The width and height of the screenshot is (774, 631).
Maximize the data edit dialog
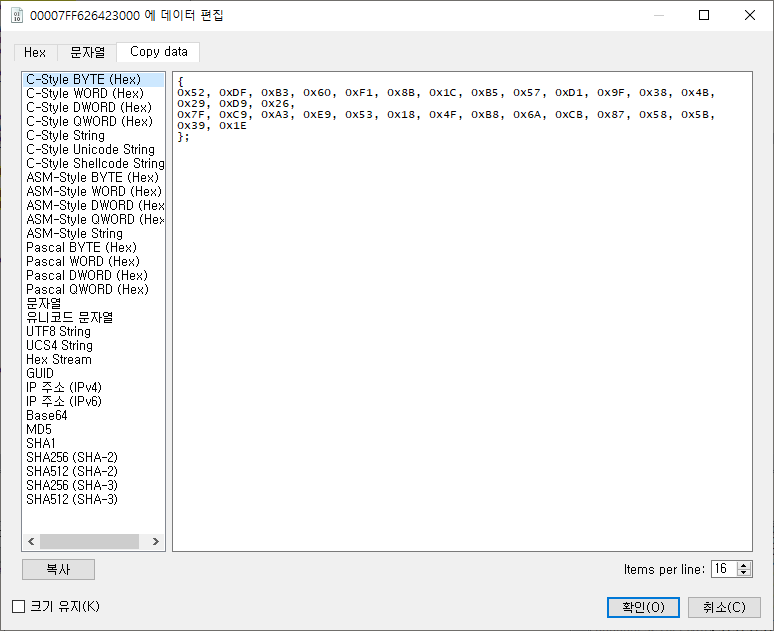tap(704, 15)
